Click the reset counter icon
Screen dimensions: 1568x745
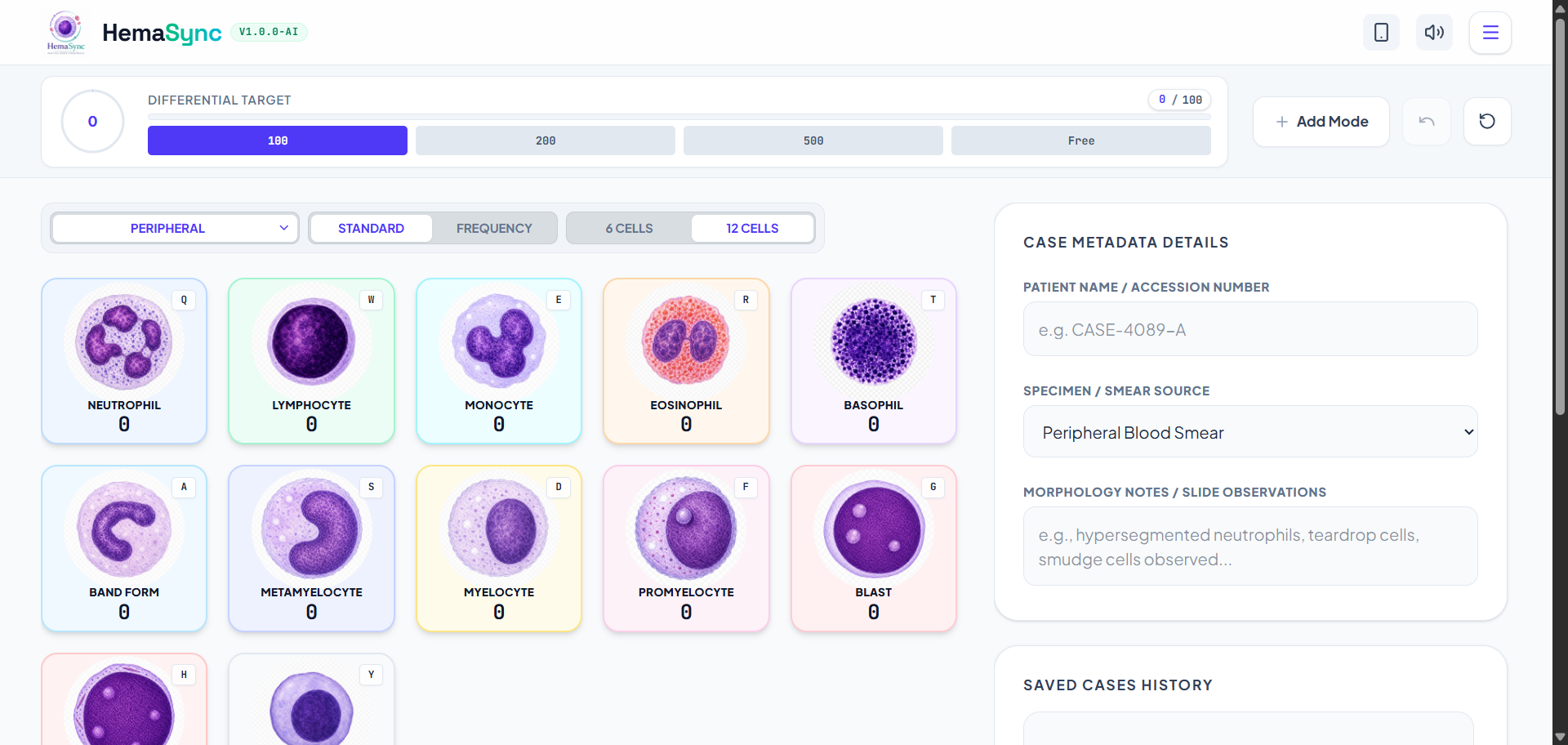[x=1487, y=122]
